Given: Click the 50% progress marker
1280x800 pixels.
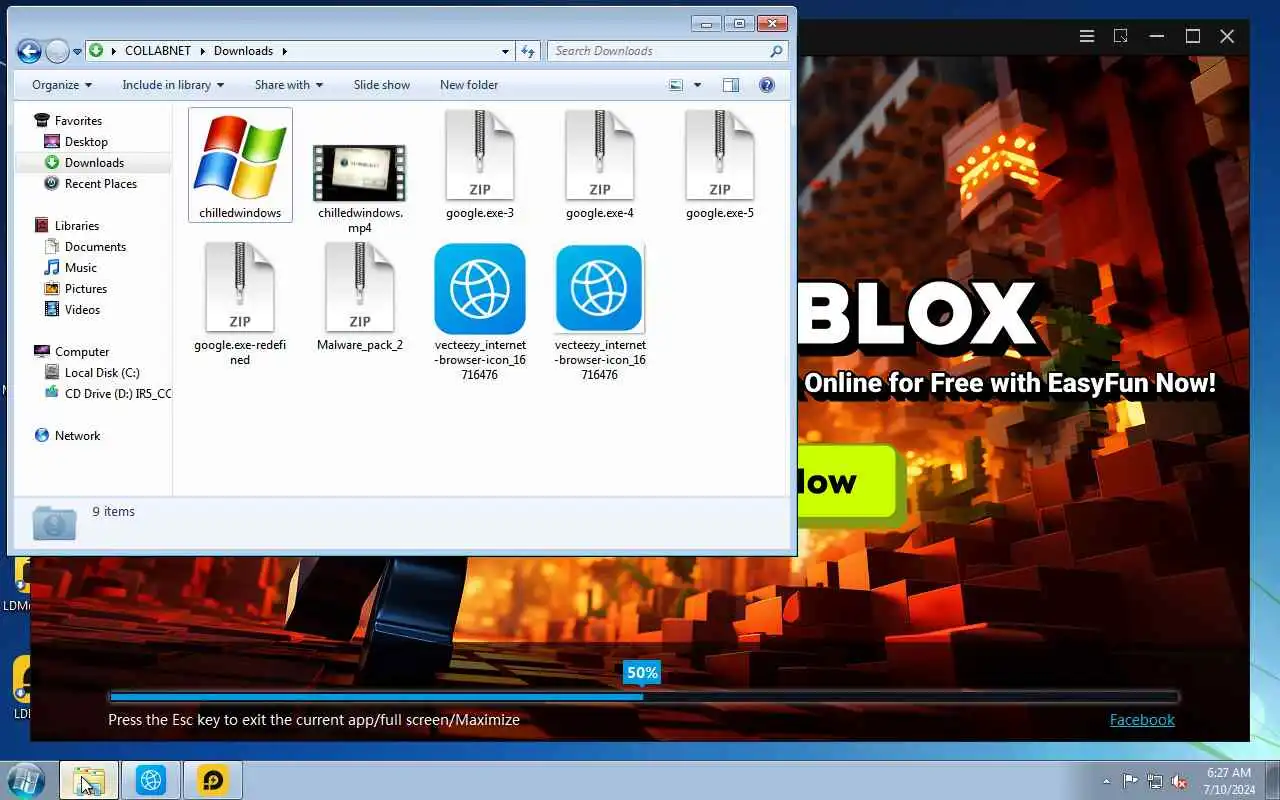Looking at the screenshot, I should pos(642,673).
